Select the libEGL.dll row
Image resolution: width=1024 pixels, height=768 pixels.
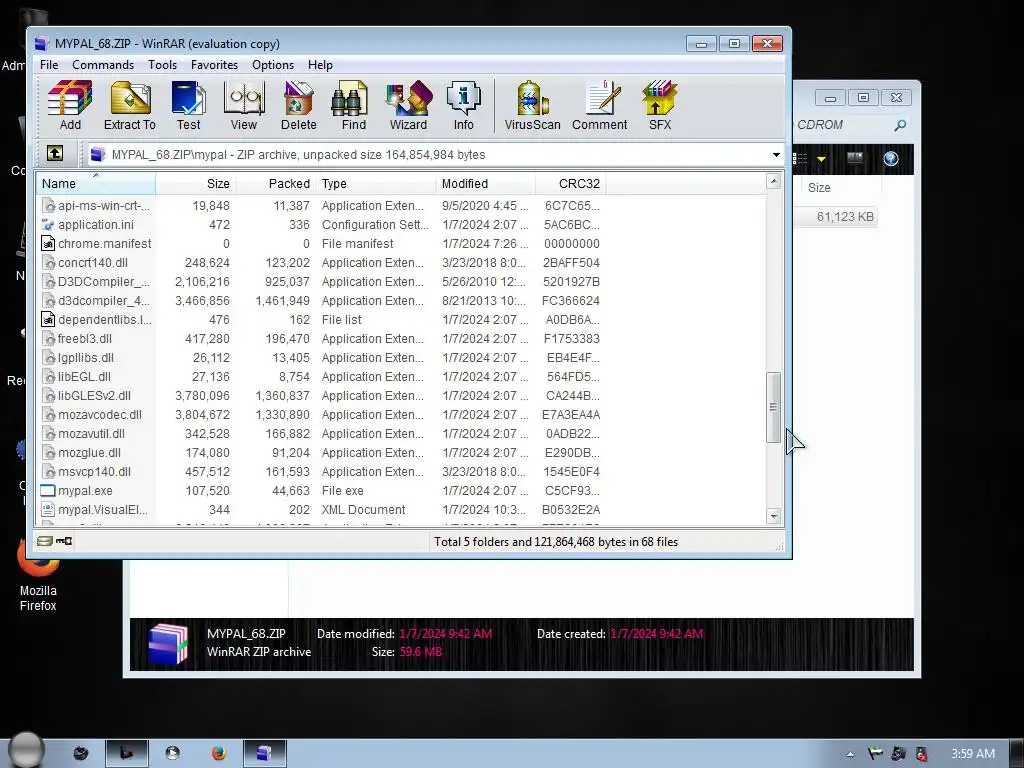coord(321,377)
